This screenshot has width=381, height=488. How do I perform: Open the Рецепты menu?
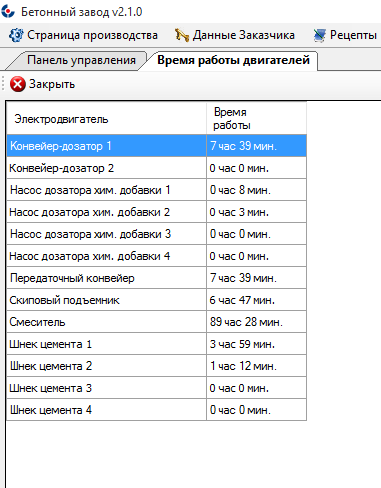click(345, 35)
